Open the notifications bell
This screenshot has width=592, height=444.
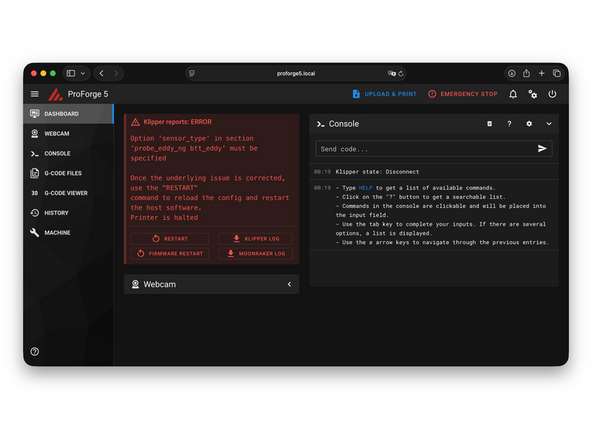[x=513, y=94]
